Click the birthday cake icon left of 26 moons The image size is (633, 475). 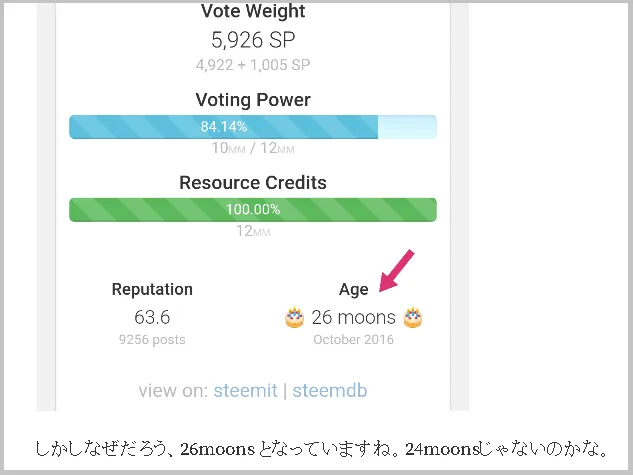tap(294, 317)
